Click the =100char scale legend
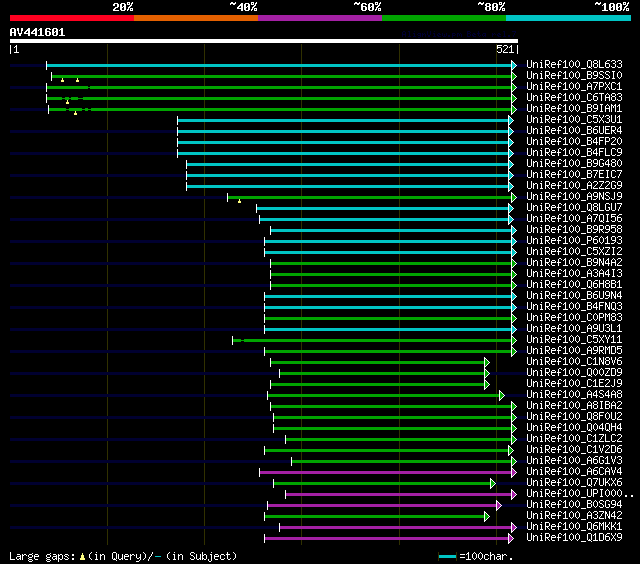The width and height of the screenshot is (640, 564). click(x=476, y=556)
